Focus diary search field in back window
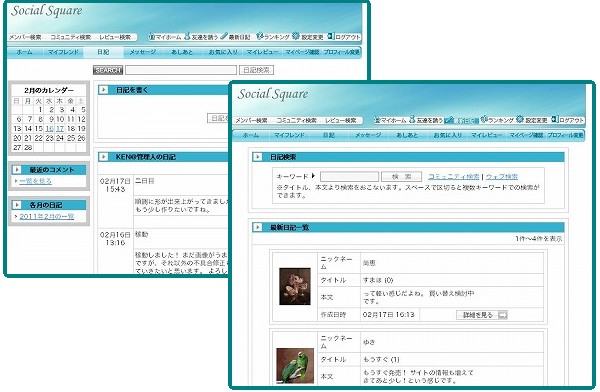This screenshot has height=392, width=600. tap(181, 70)
